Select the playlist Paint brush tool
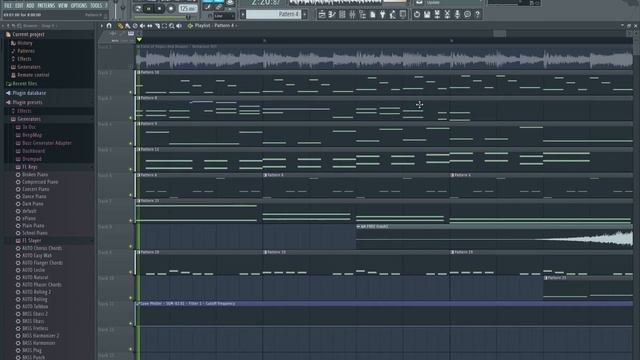 tap(127, 26)
